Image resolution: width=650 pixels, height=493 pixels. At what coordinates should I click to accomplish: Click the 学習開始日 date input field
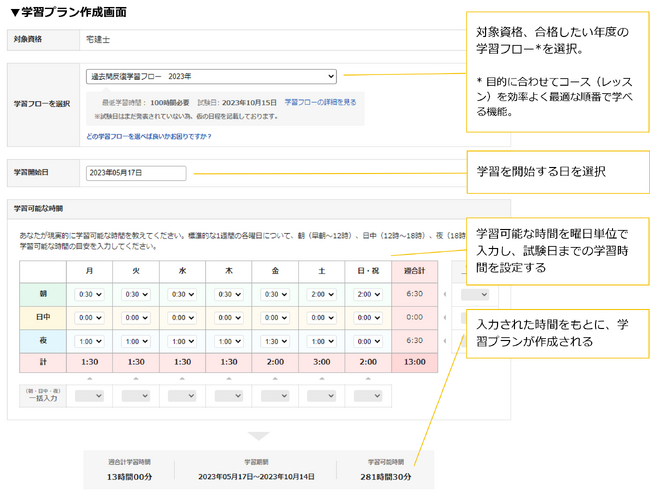point(136,173)
